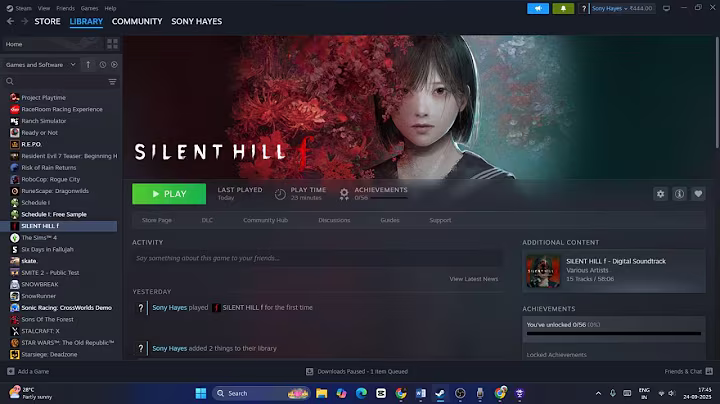
Task: Open the View menu
Action: coord(44,8)
